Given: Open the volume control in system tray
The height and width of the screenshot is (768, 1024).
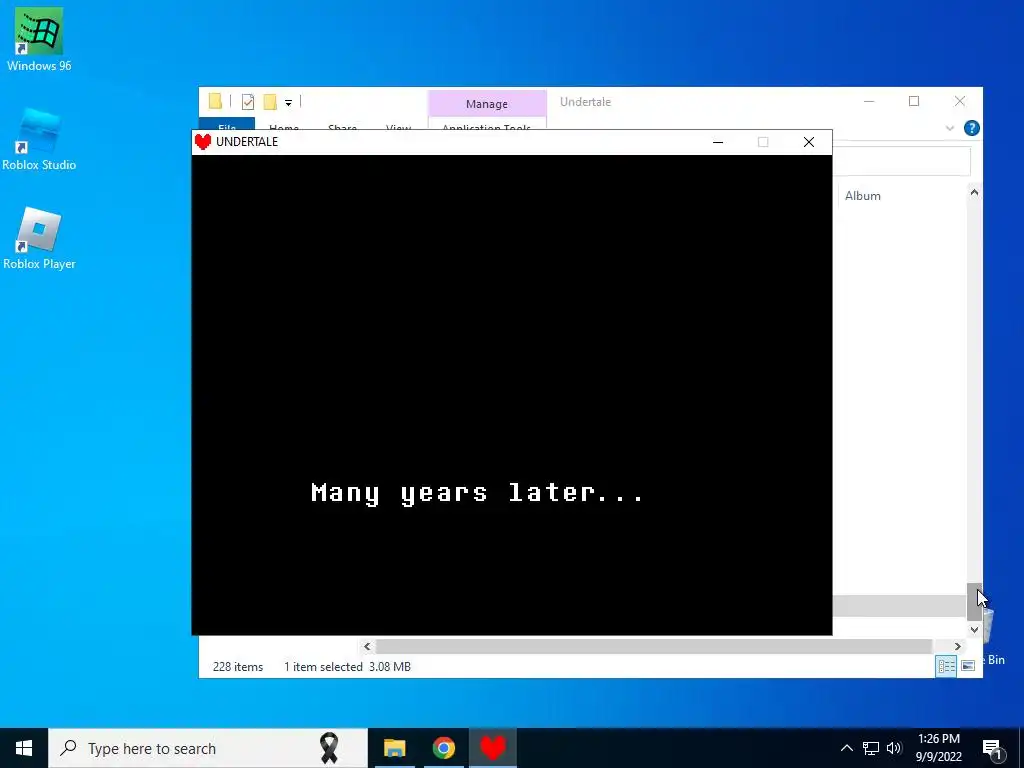Looking at the screenshot, I should [894, 748].
